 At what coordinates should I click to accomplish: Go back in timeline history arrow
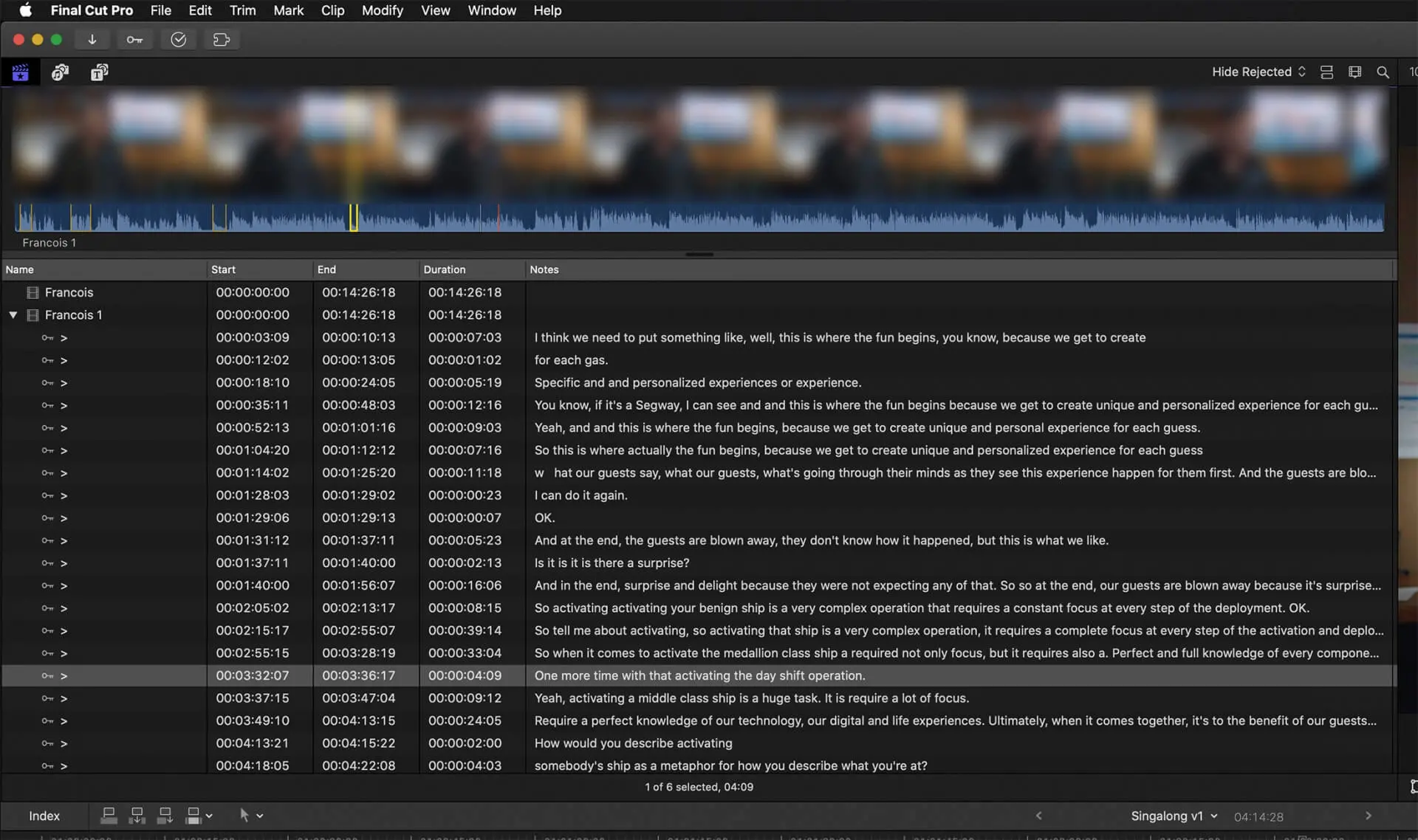1038,816
